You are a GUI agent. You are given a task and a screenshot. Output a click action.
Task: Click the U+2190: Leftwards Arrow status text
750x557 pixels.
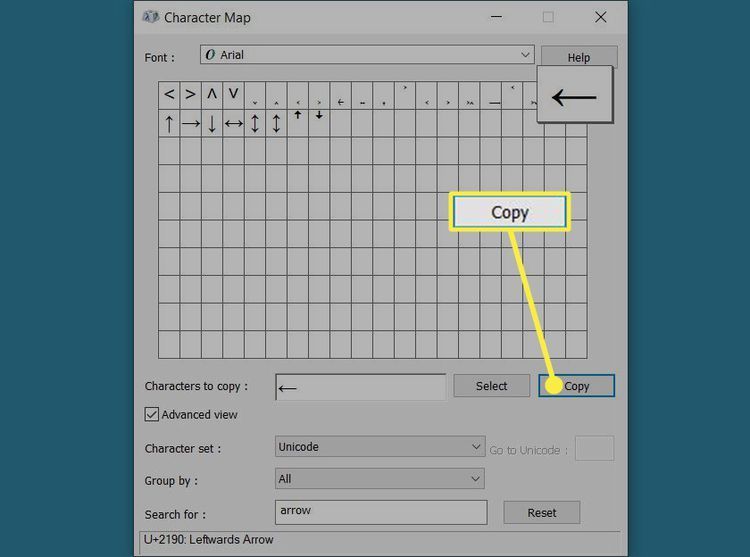coord(209,539)
